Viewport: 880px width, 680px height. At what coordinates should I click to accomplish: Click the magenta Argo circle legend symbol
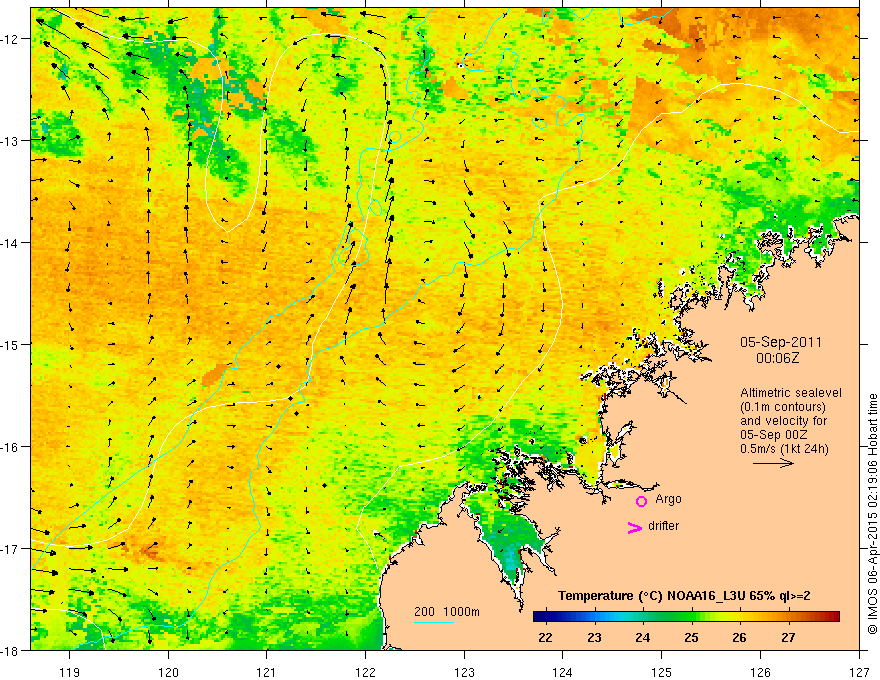[x=641, y=501]
